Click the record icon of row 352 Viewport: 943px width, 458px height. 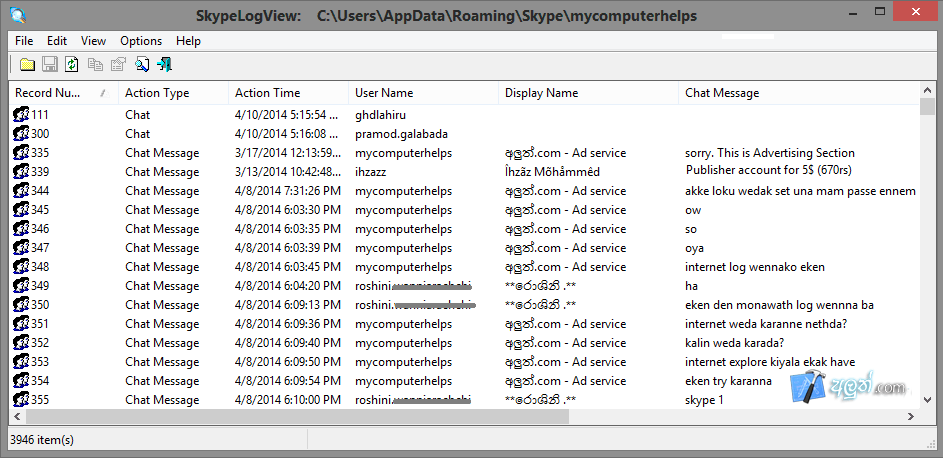tap(21, 343)
